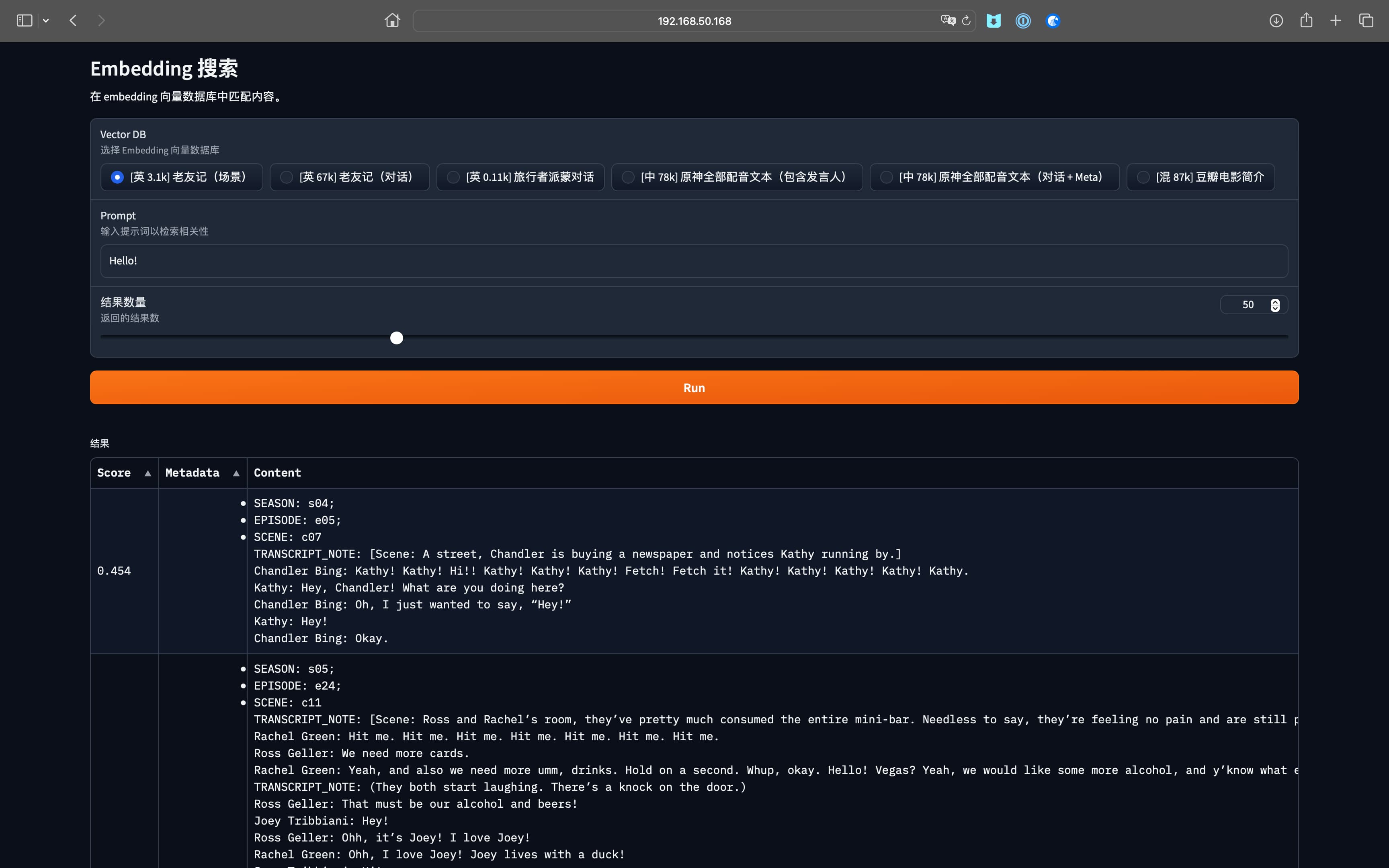The image size is (1389, 868).
Task: Click the 'Kathy: Hey, Chandler!' line
Action: [x=409, y=588]
